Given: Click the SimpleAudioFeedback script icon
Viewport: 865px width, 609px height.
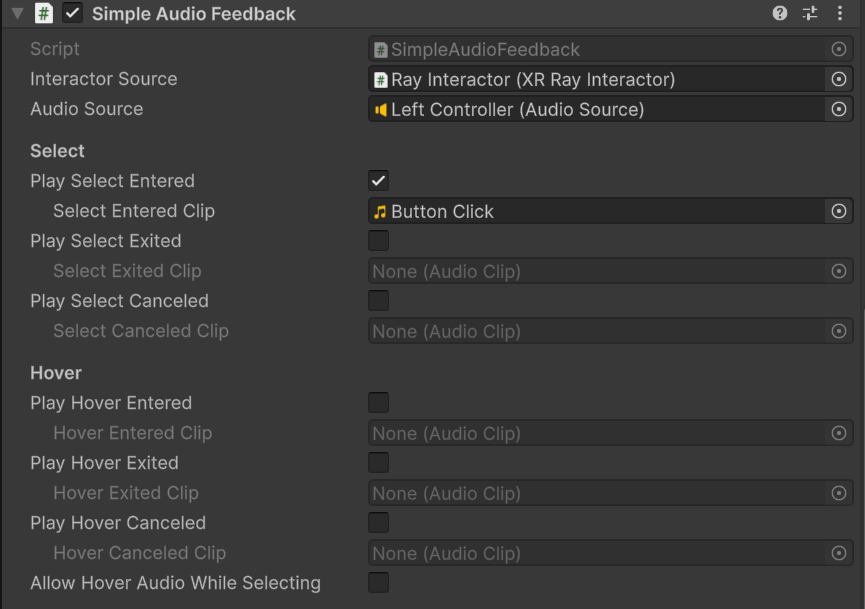Looking at the screenshot, I should tap(380, 49).
